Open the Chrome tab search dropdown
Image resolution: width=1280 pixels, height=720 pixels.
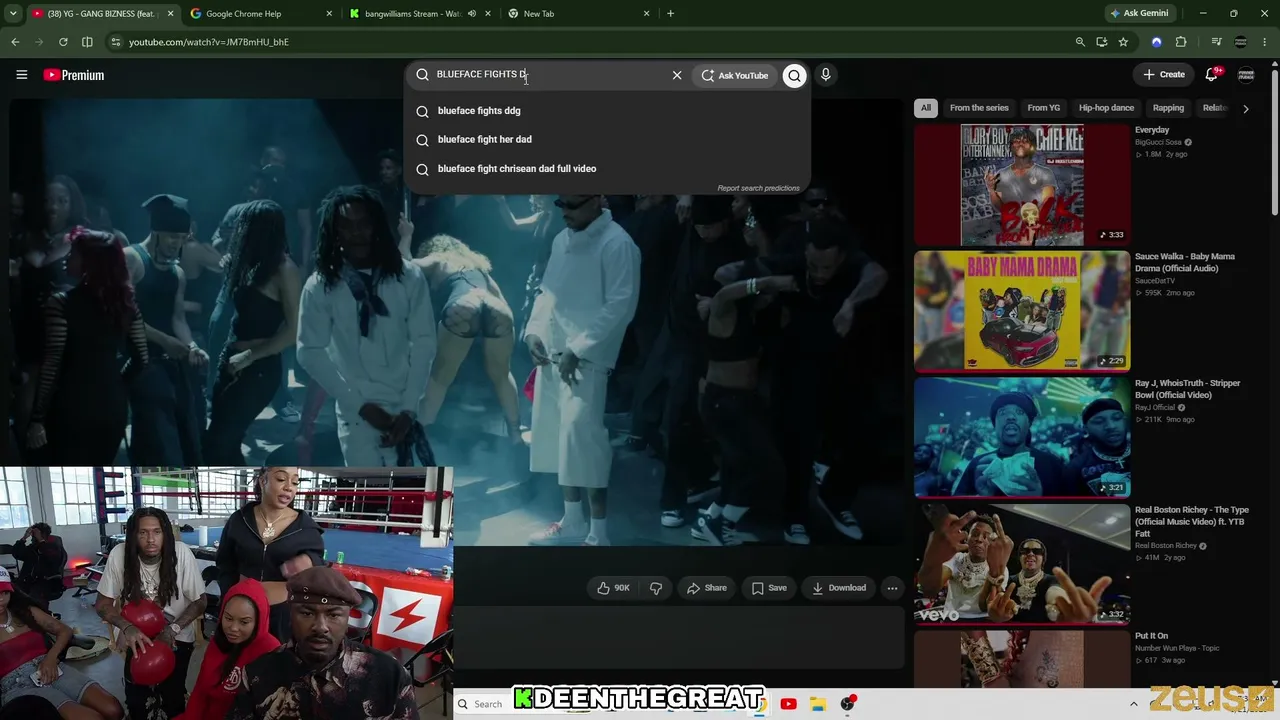[x=13, y=14]
